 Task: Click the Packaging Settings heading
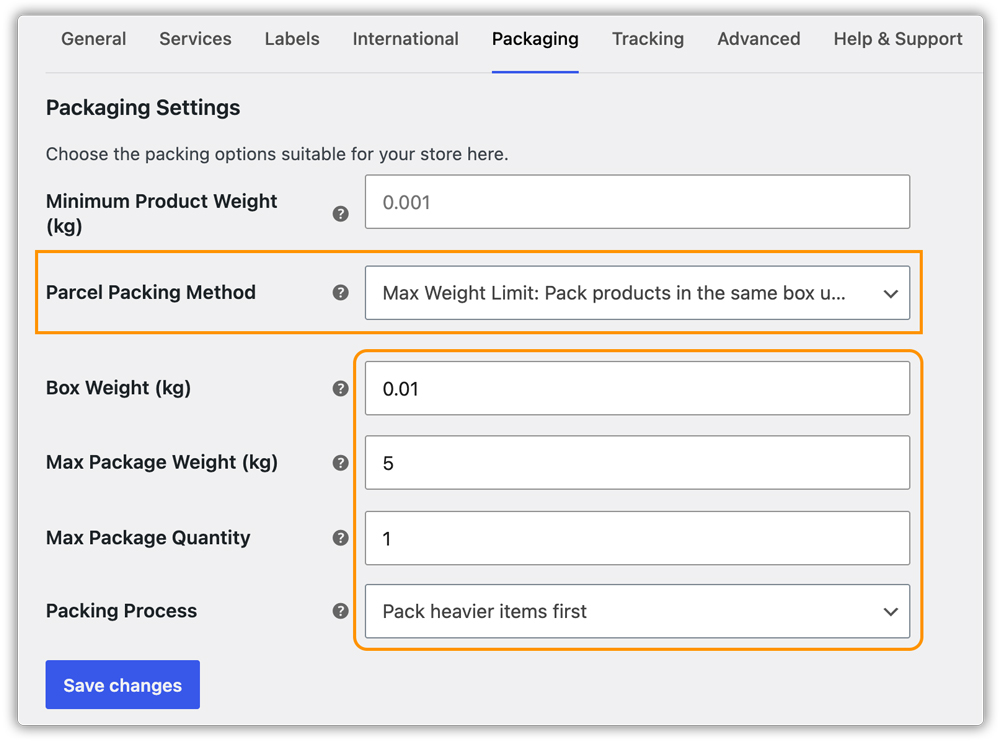[143, 108]
